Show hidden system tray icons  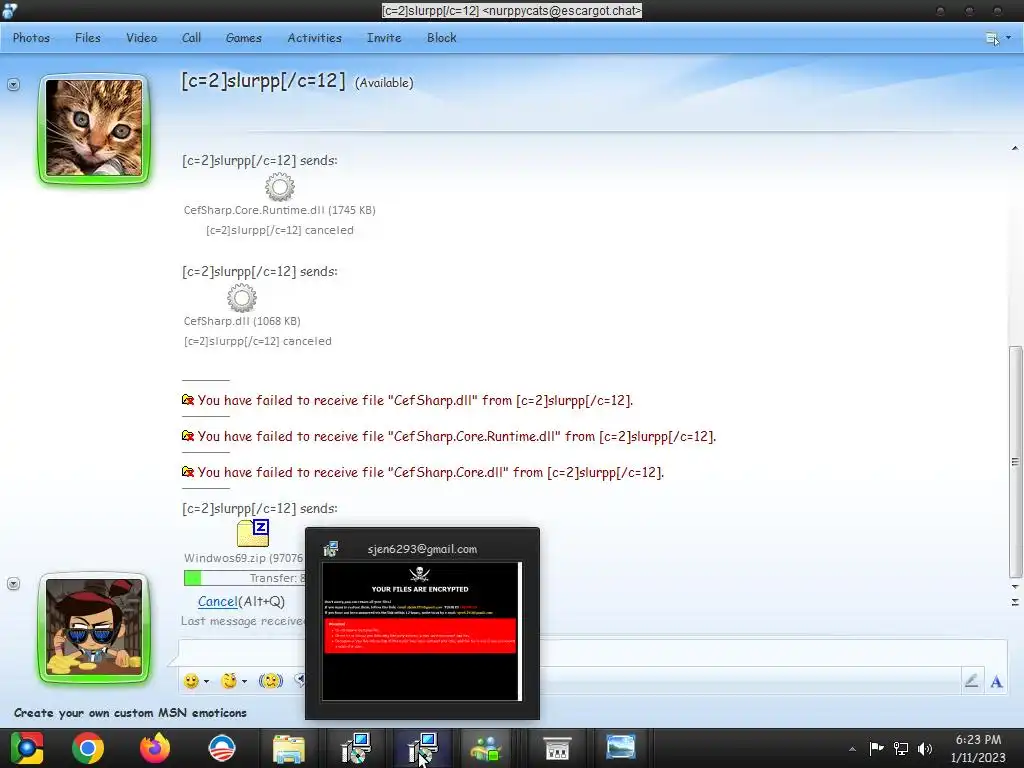click(852, 749)
